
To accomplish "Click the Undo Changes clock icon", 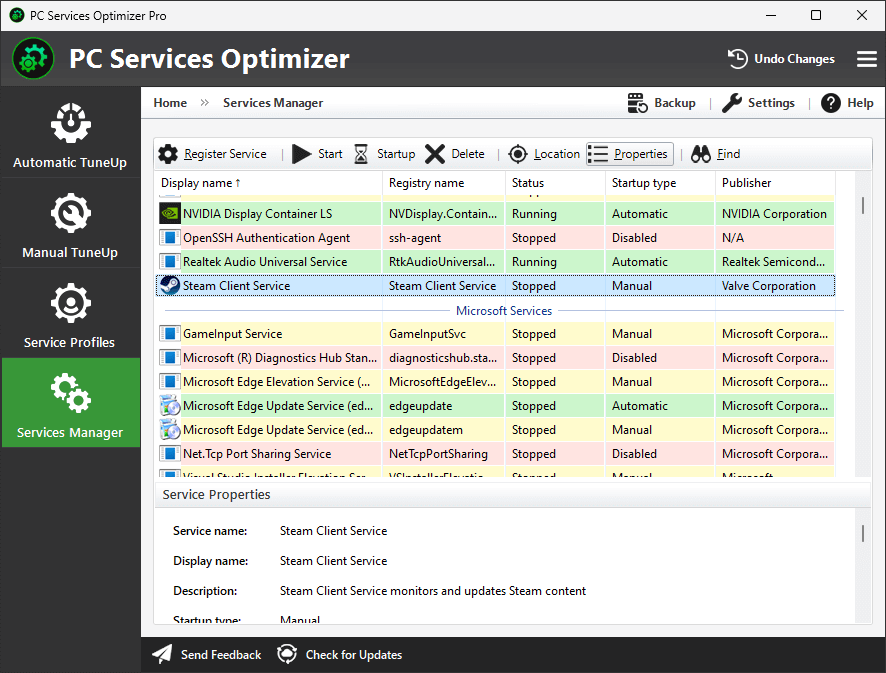I will tap(737, 59).
